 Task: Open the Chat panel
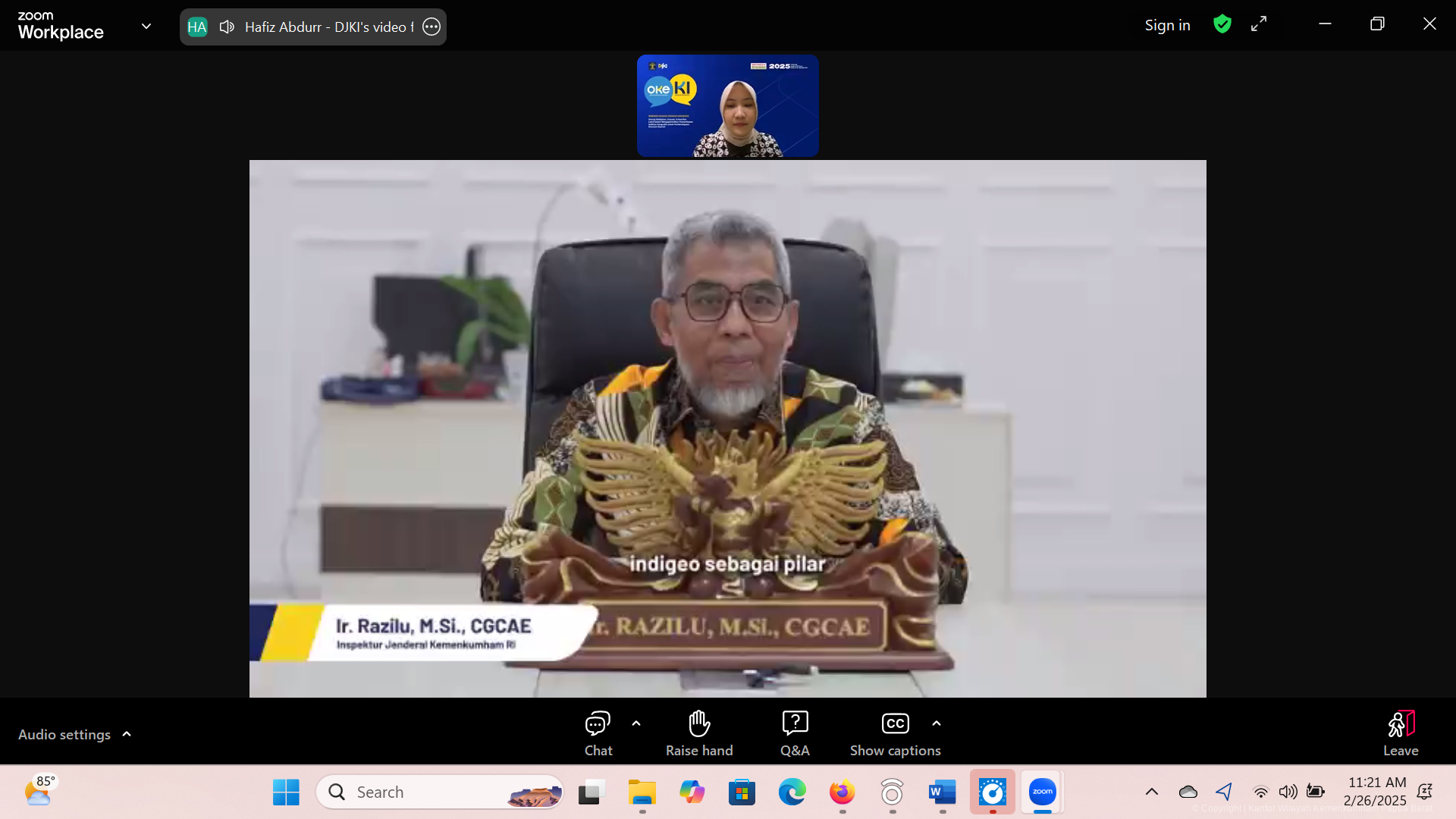[x=598, y=733]
